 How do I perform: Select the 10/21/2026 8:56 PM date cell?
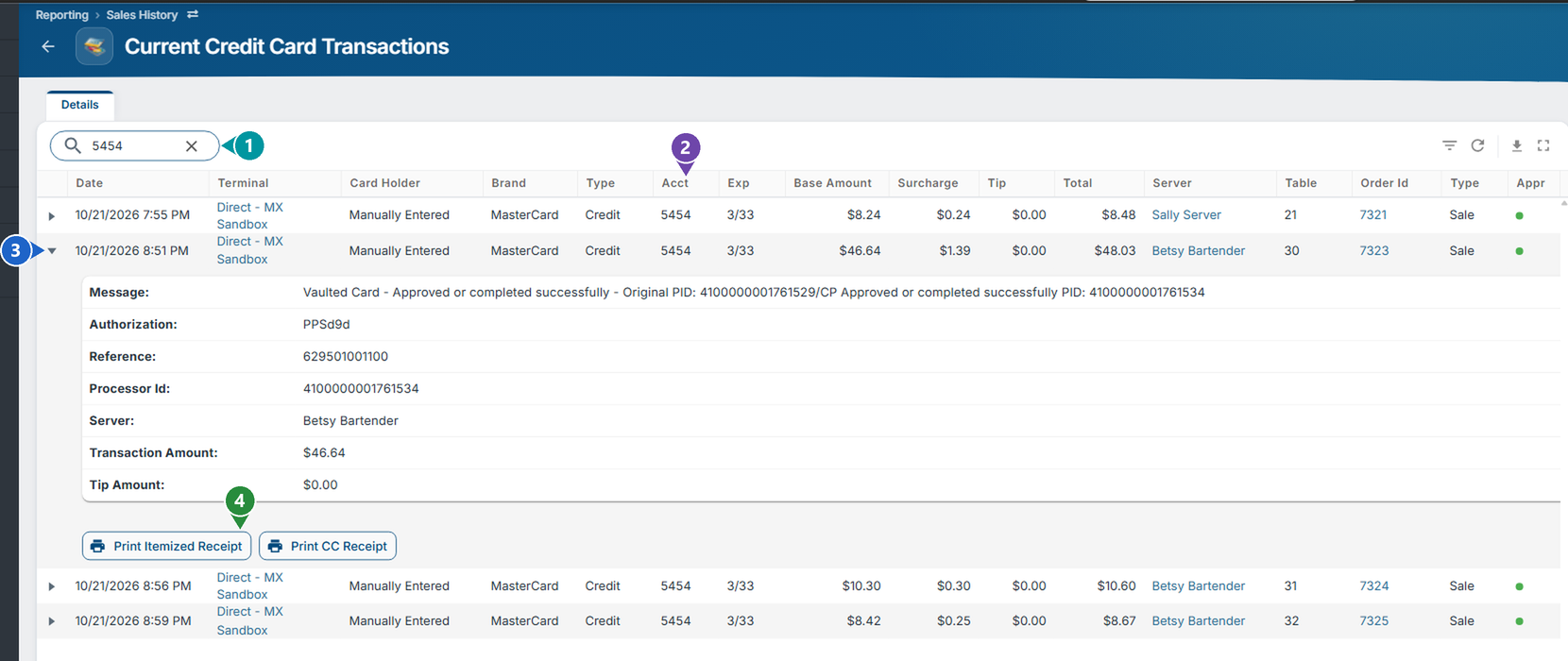[x=133, y=585]
